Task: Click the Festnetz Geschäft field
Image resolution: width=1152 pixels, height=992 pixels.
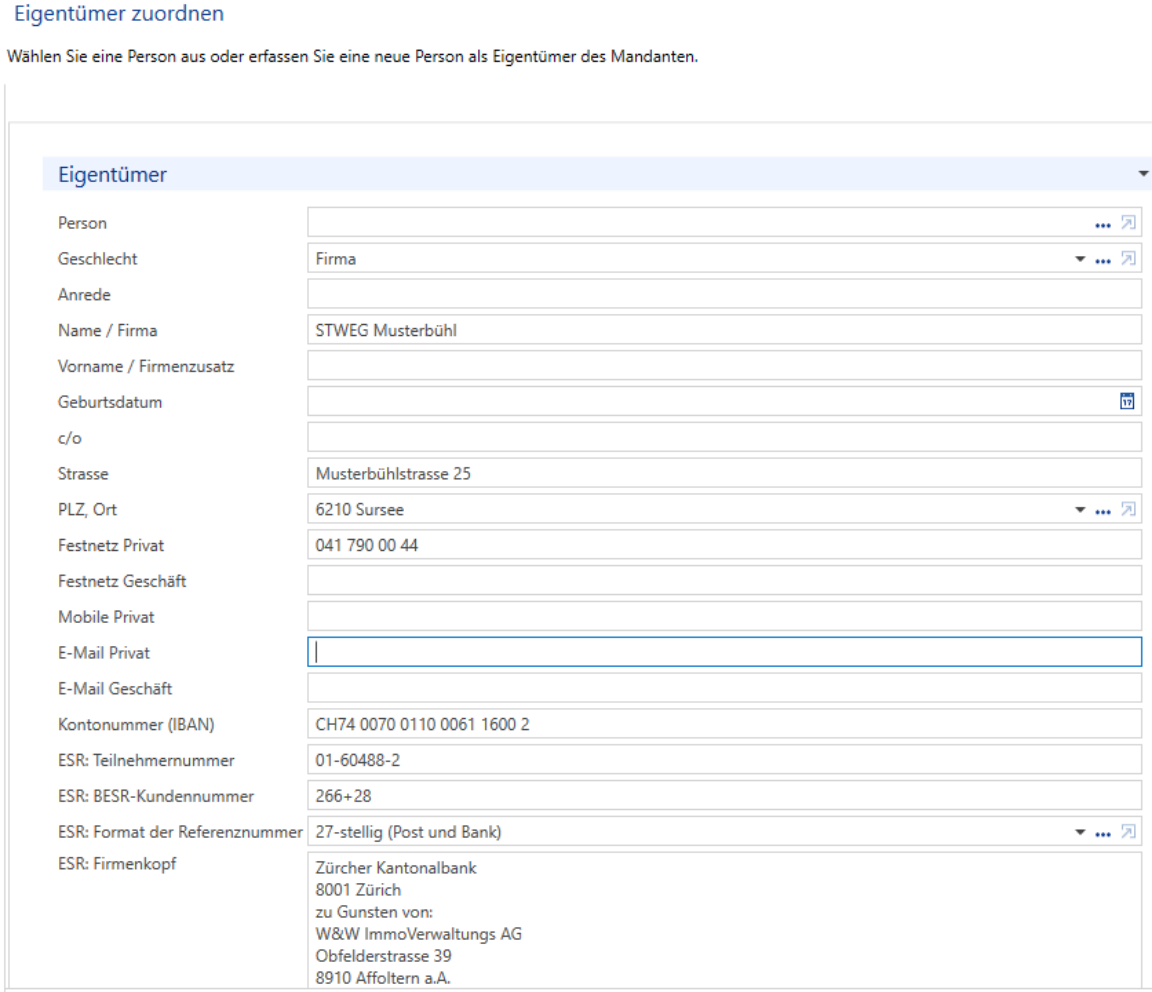Action: (724, 581)
